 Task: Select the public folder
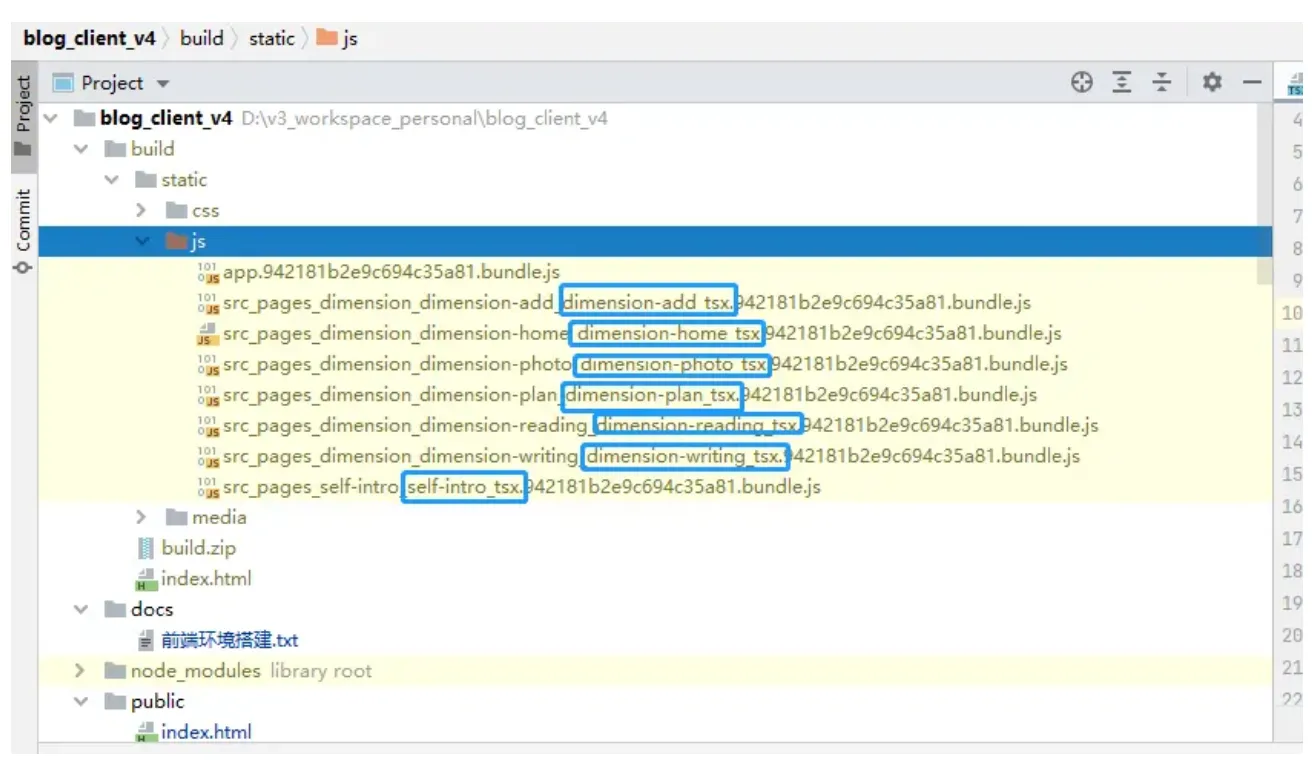coord(157,701)
